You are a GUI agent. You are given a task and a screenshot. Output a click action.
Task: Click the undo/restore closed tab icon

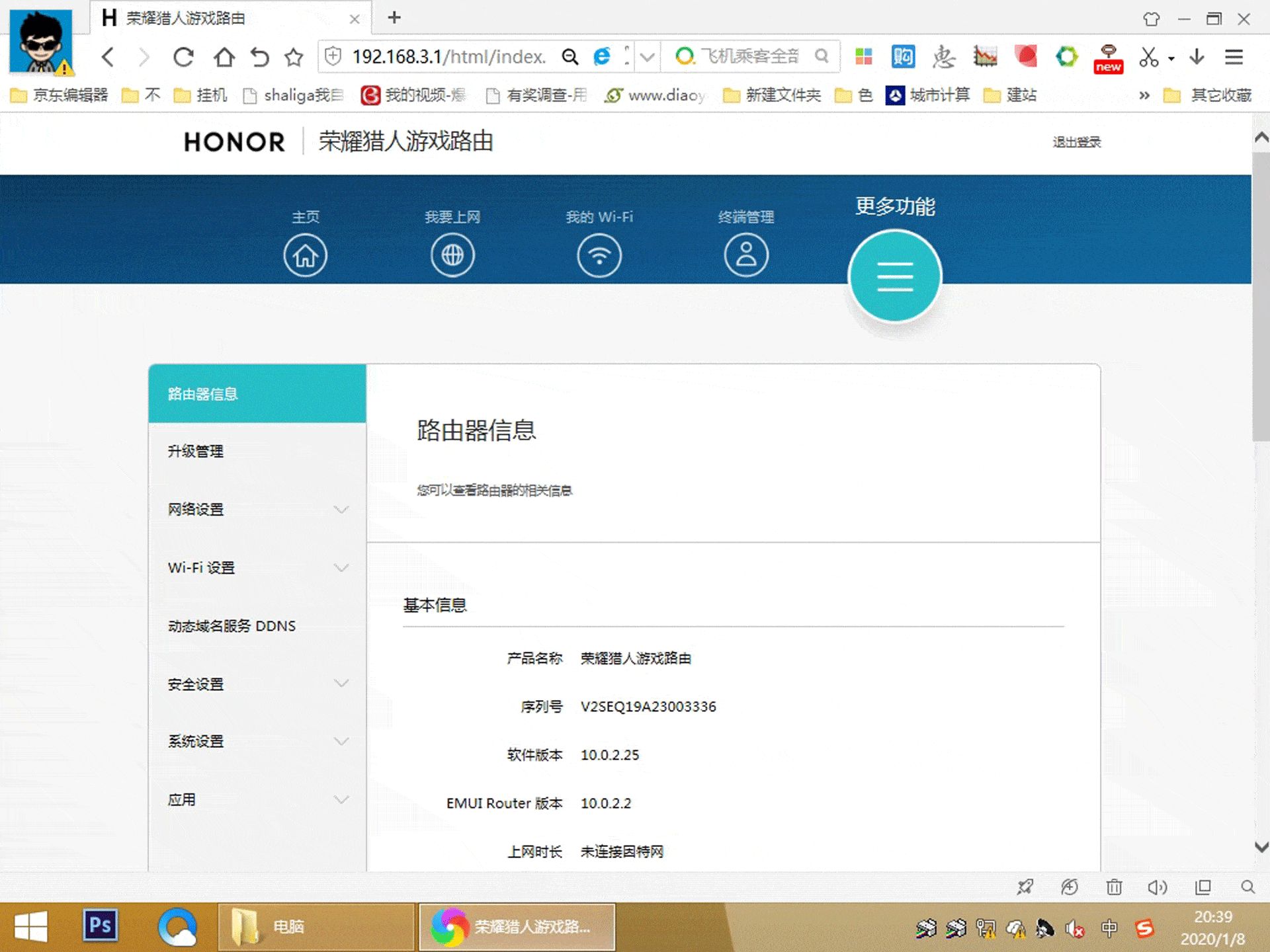pos(259,57)
